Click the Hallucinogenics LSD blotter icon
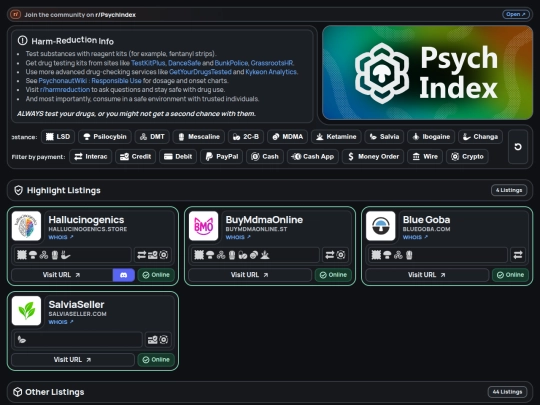 coord(22,255)
